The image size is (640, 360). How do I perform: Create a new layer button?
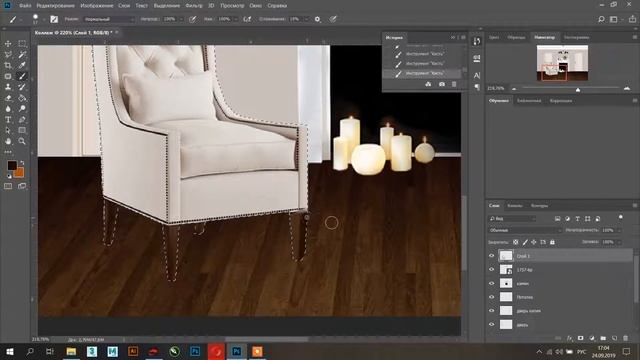click(x=614, y=338)
